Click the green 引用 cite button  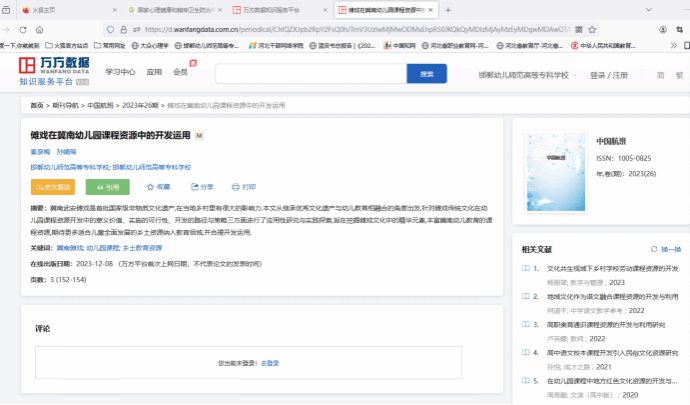click(107, 187)
